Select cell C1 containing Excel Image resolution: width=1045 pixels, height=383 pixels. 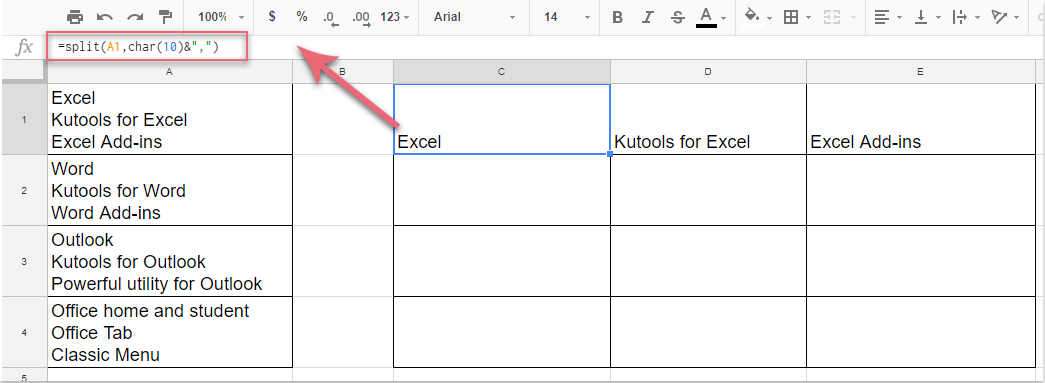click(x=502, y=119)
